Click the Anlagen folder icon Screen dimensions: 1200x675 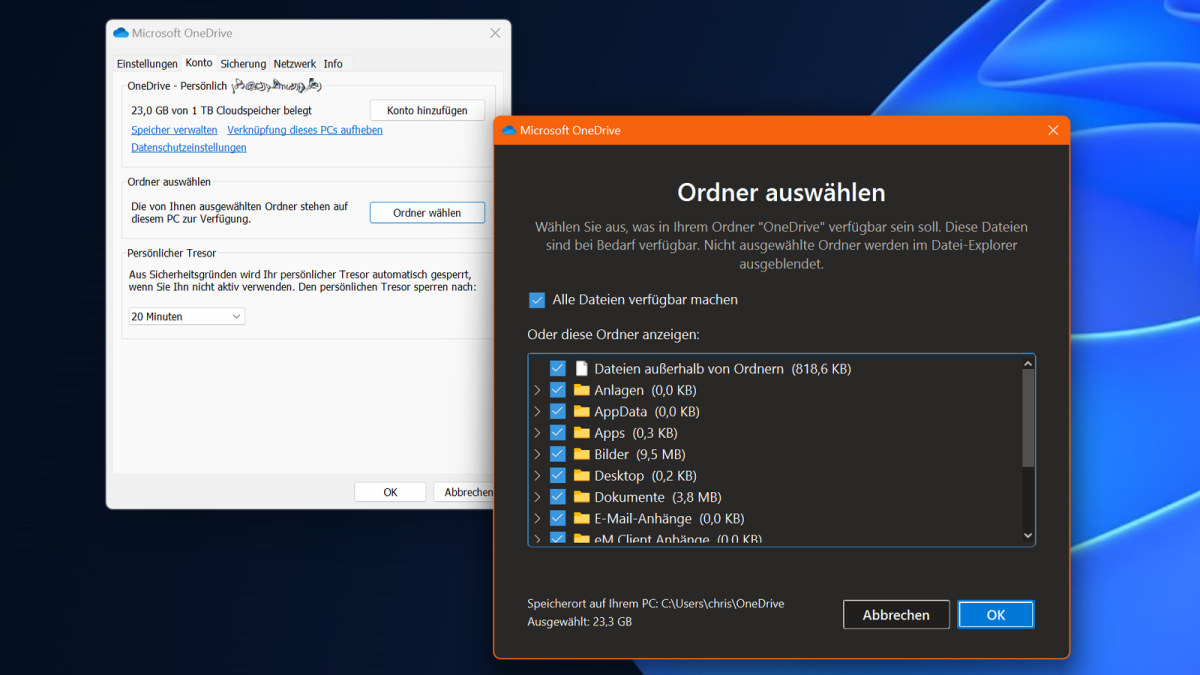582,390
